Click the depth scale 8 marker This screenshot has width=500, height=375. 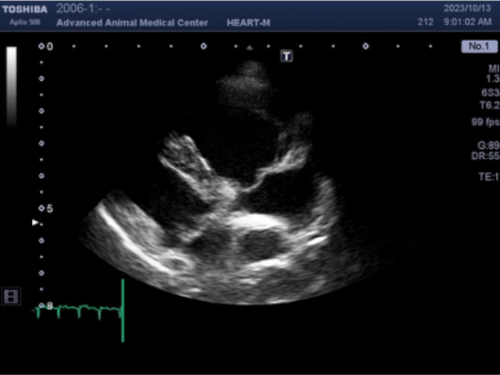[50, 306]
